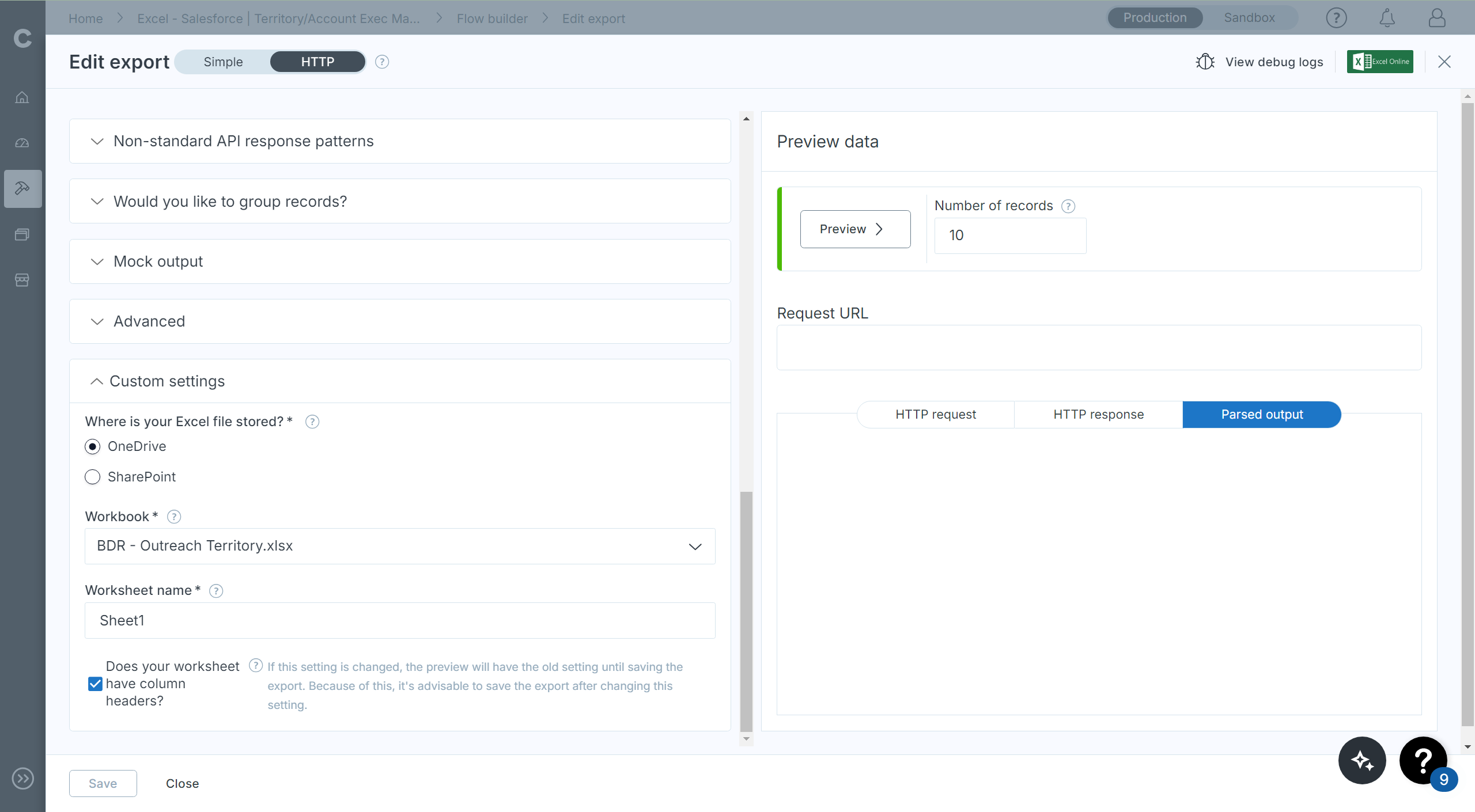Viewport: 1475px width, 812px height.
Task: Click the Number of records input
Action: (1010, 236)
